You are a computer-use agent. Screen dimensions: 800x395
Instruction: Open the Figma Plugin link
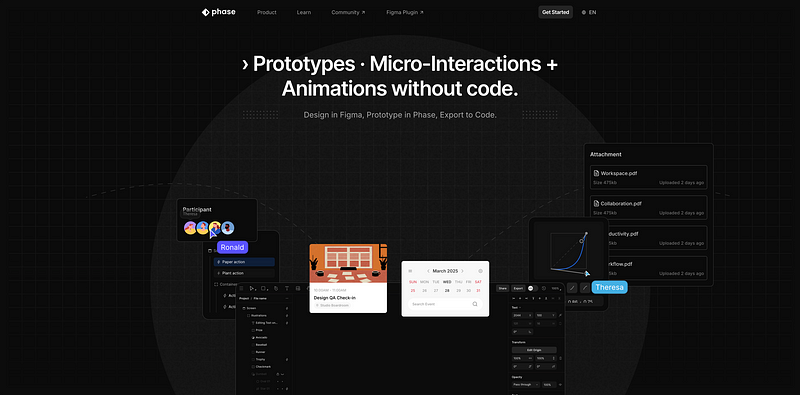click(x=405, y=12)
